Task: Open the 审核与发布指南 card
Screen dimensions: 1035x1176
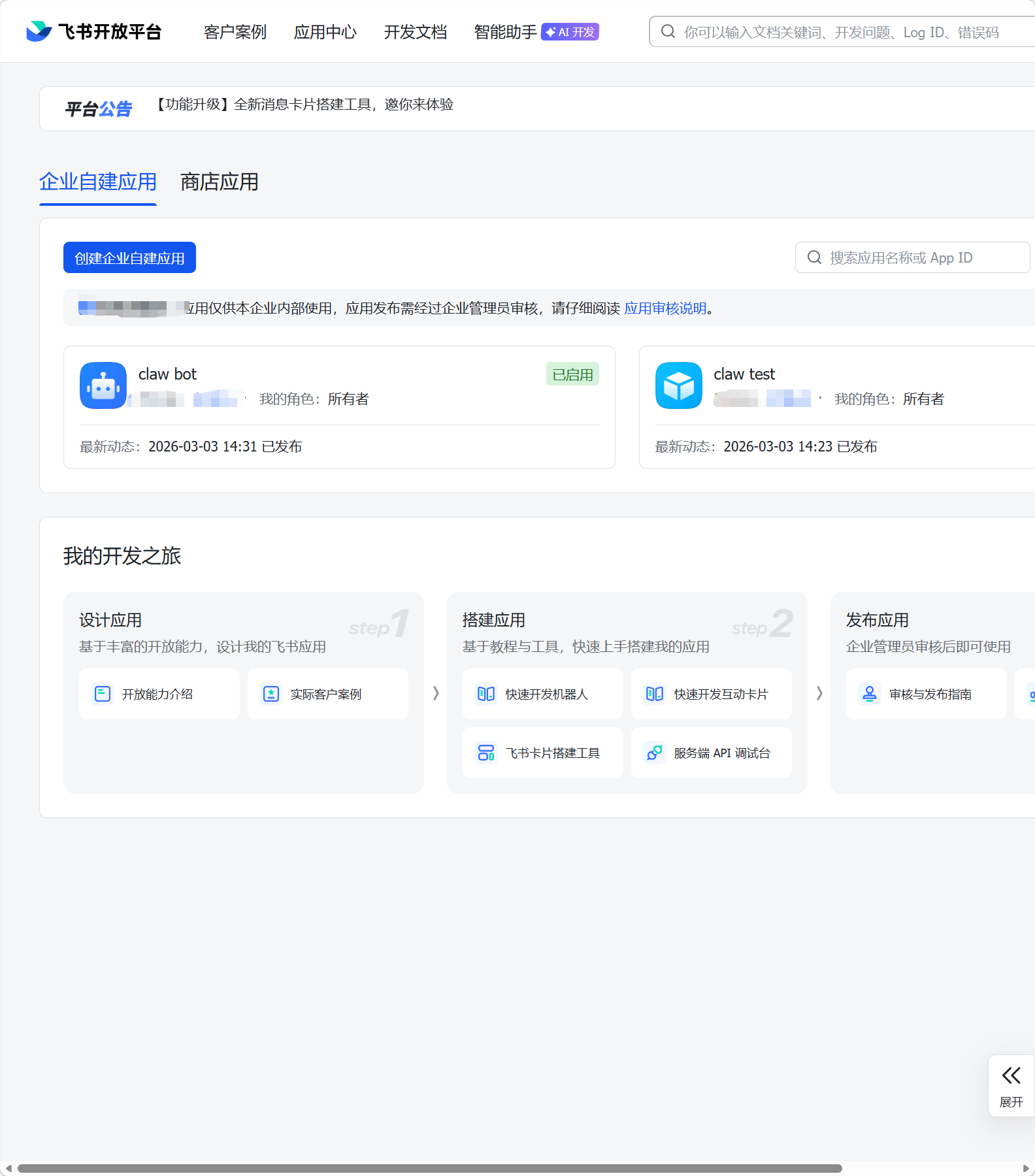Action: [927, 694]
